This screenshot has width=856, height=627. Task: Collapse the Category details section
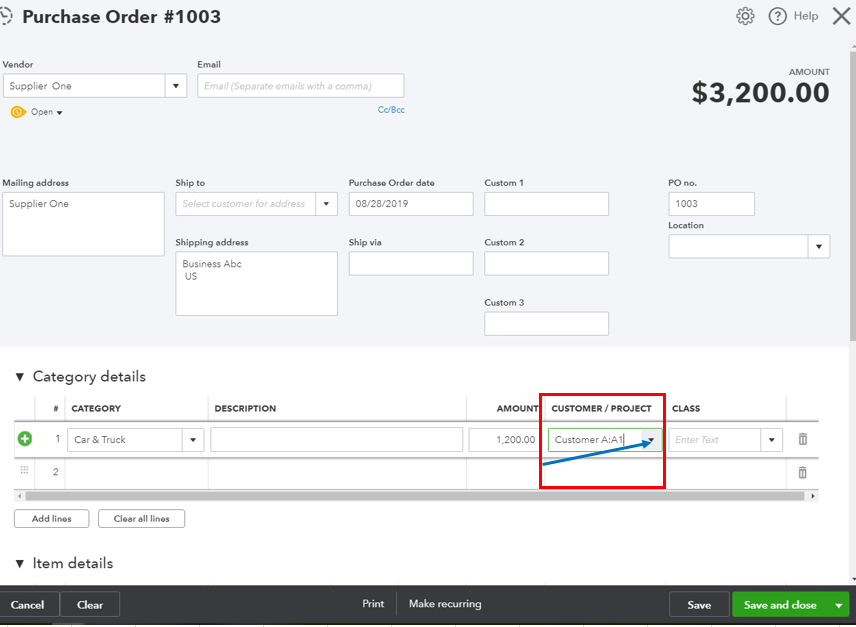(20, 377)
